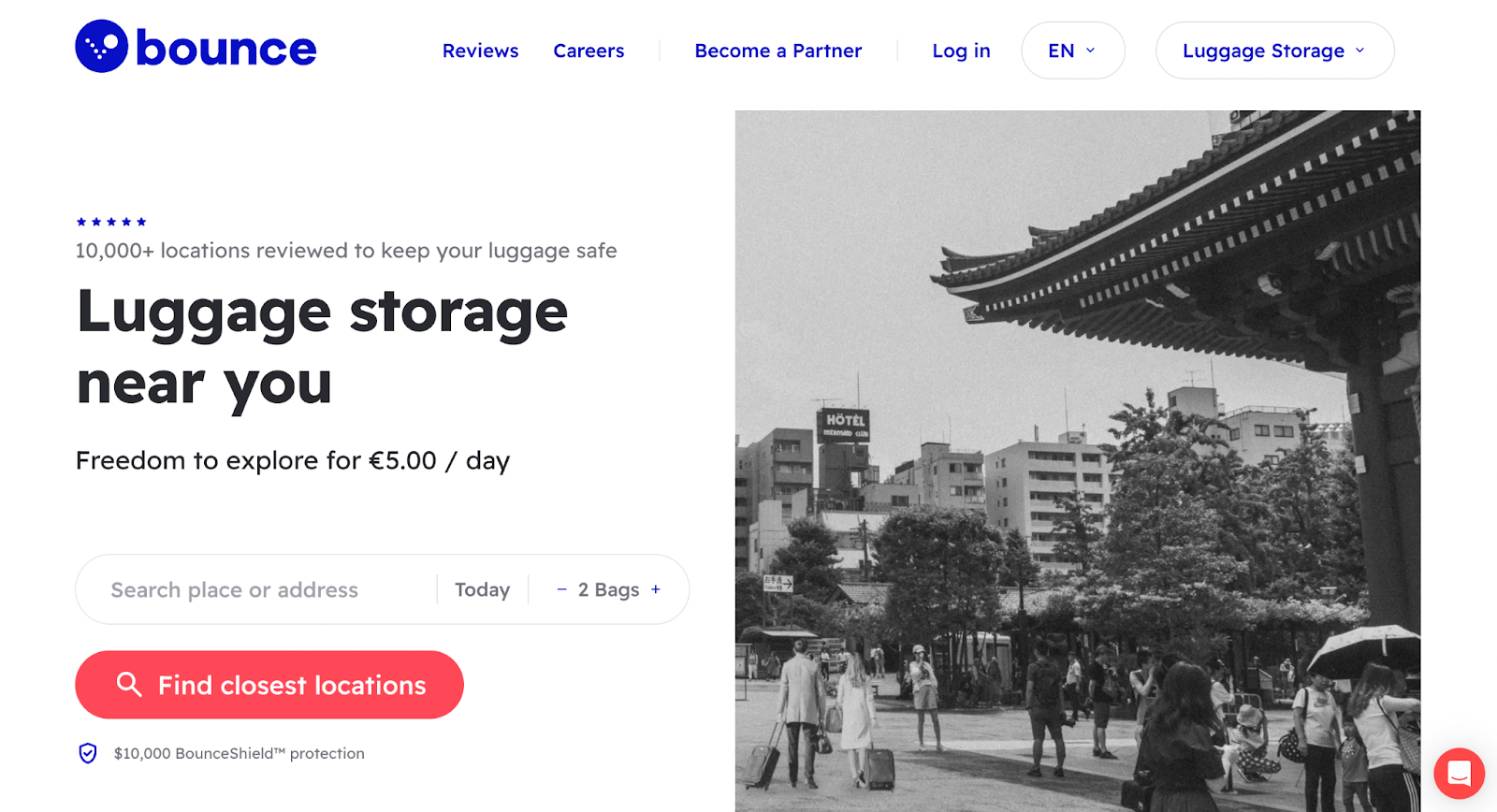Open the Reviews page
The height and width of the screenshot is (812, 1497).
(480, 51)
